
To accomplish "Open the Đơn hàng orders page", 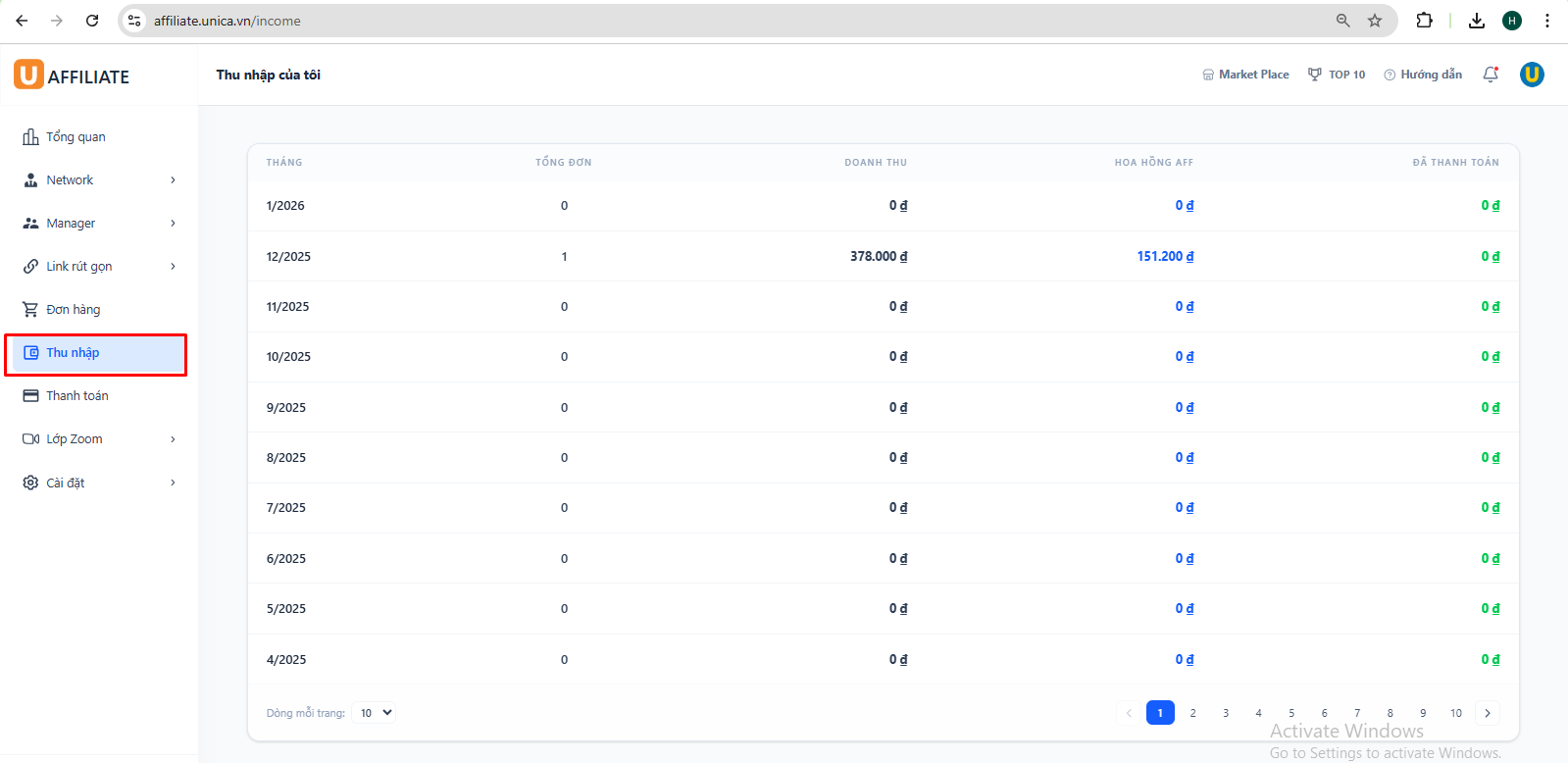I will point(74,310).
